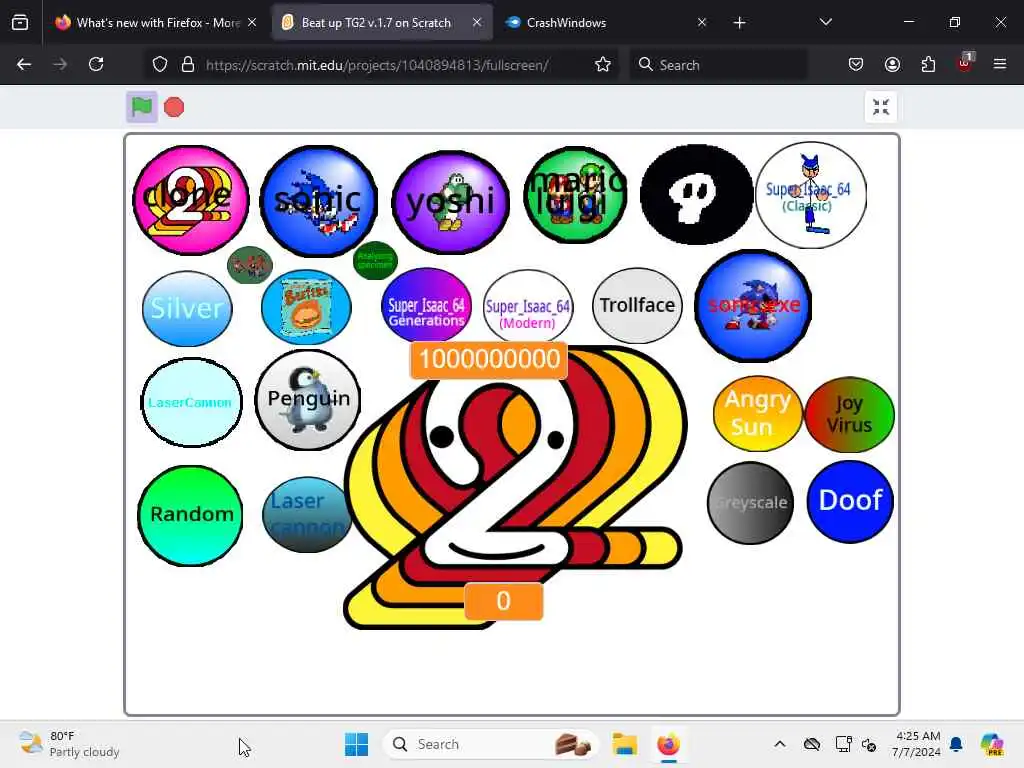Click the Random green bubble
Screen dimensions: 1024x768
tap(190, 515)
